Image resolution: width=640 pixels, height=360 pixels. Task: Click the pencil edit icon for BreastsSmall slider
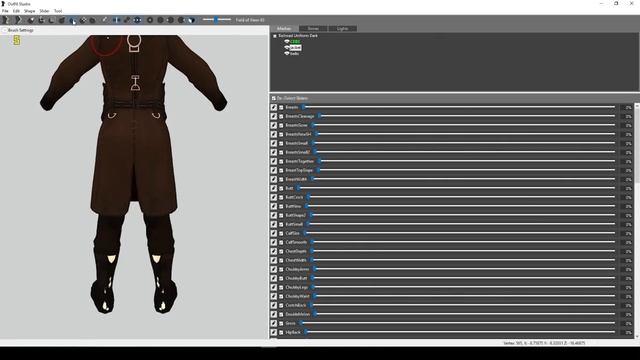click(274, 143)
